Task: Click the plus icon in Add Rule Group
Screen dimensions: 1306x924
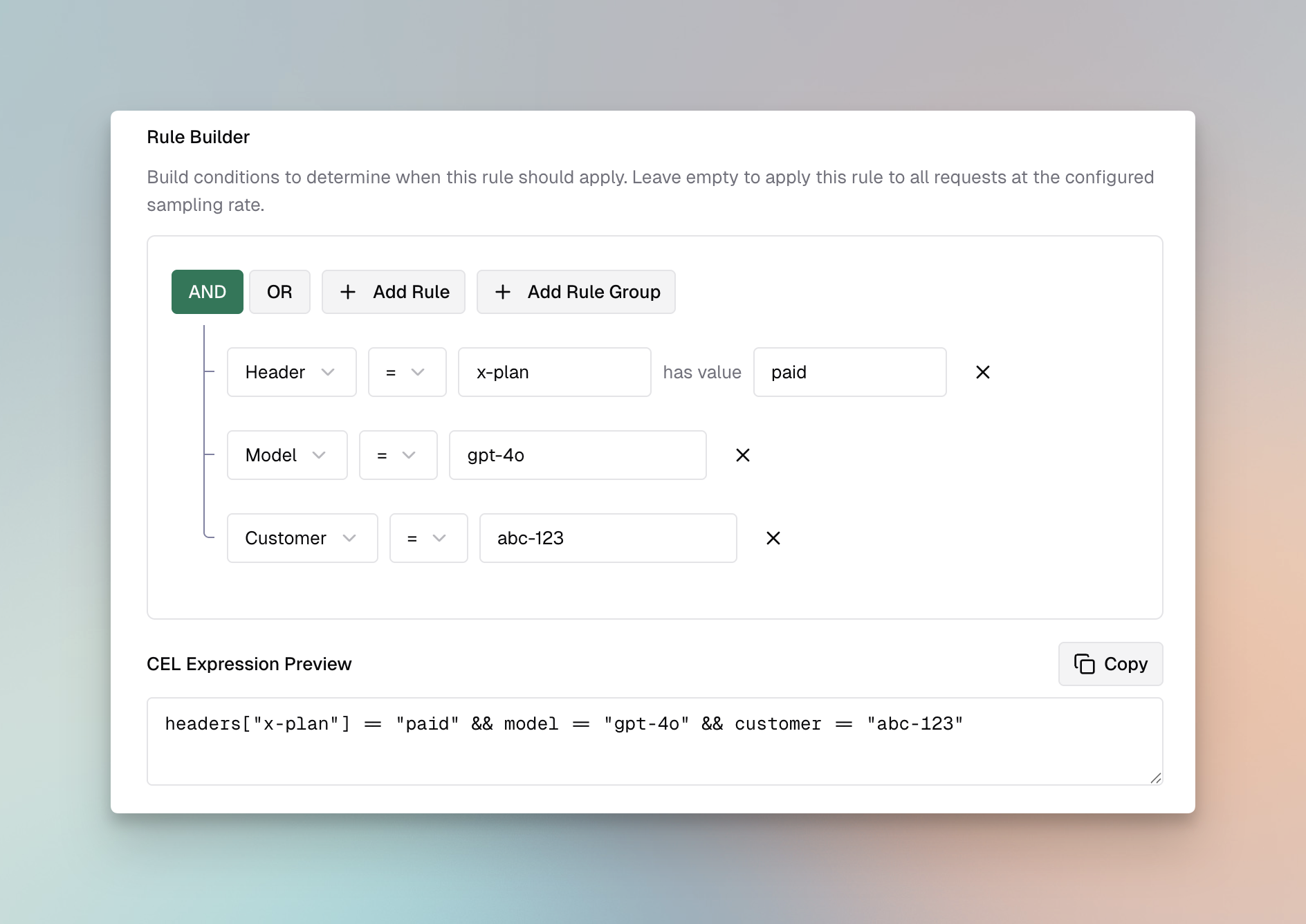Action: click(x=503, y=292)
